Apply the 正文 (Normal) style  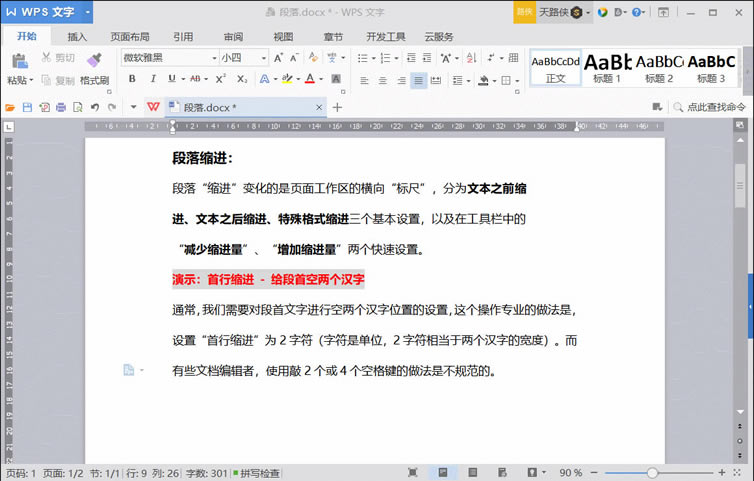point(555,68)
